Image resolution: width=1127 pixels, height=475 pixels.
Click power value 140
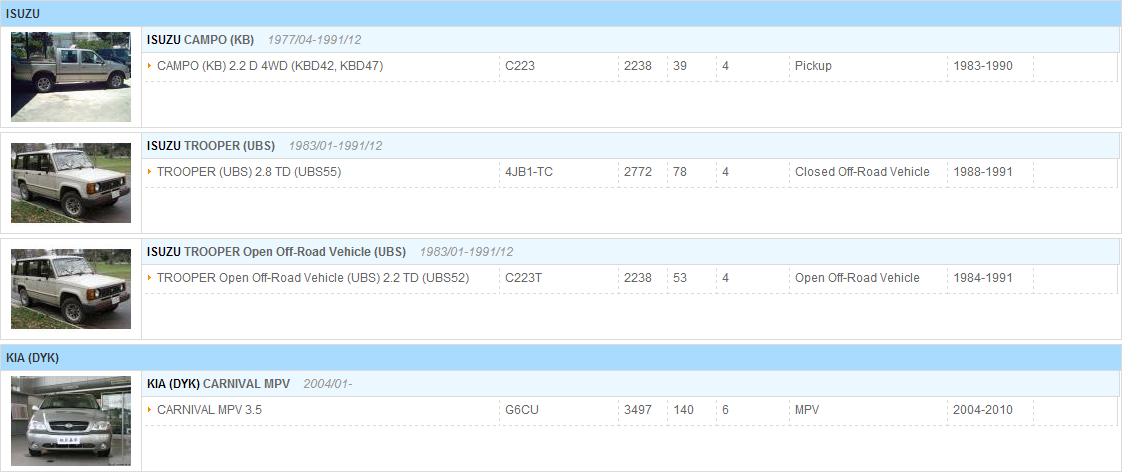(684, 410)
